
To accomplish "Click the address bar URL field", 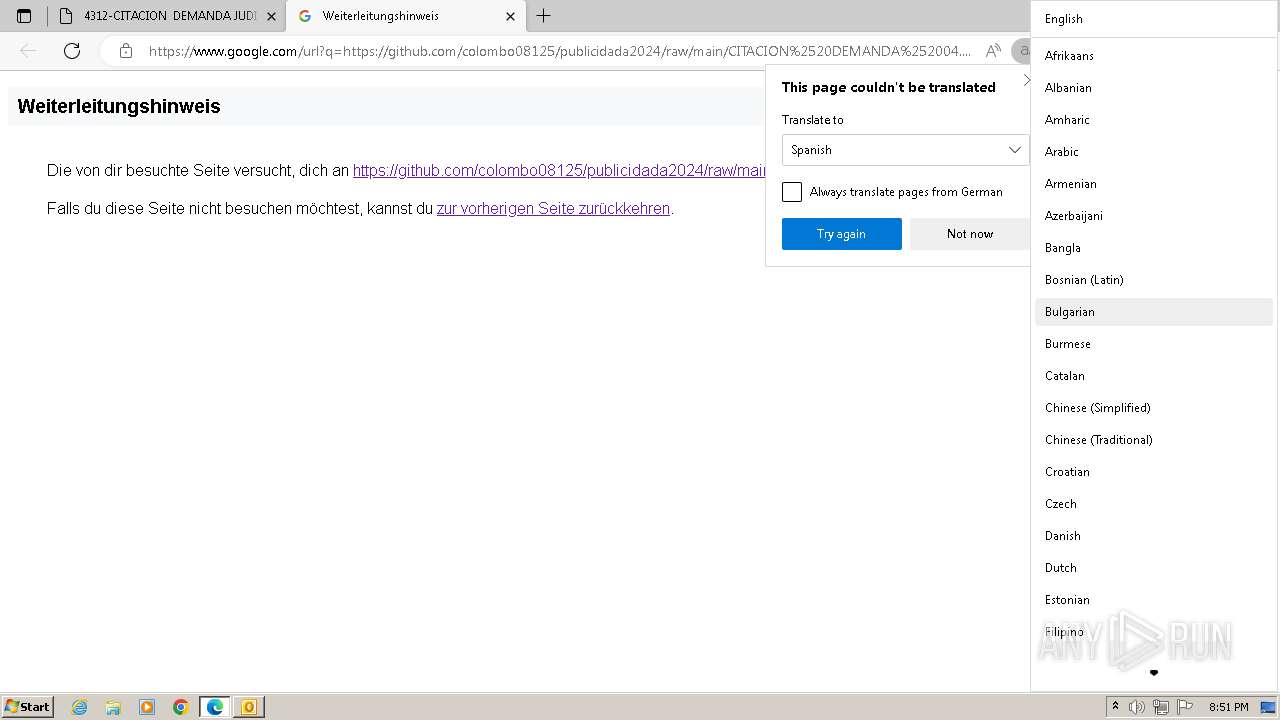I will click(560, 51).
